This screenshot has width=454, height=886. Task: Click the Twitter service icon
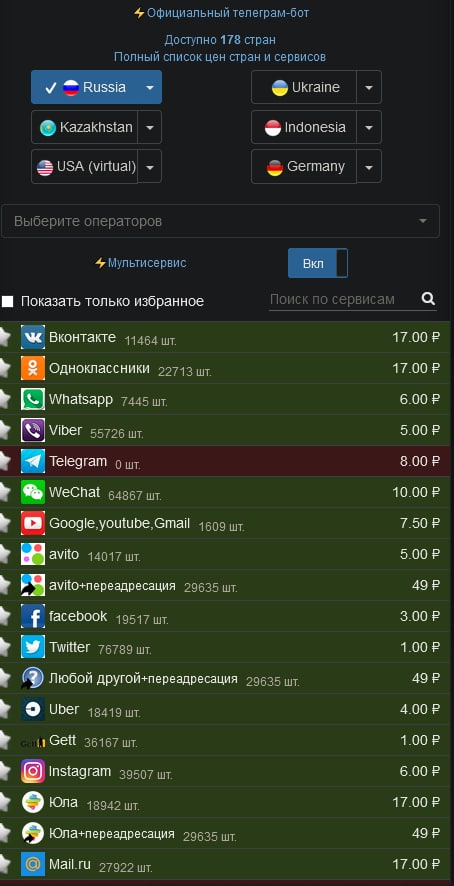point(33,647)
